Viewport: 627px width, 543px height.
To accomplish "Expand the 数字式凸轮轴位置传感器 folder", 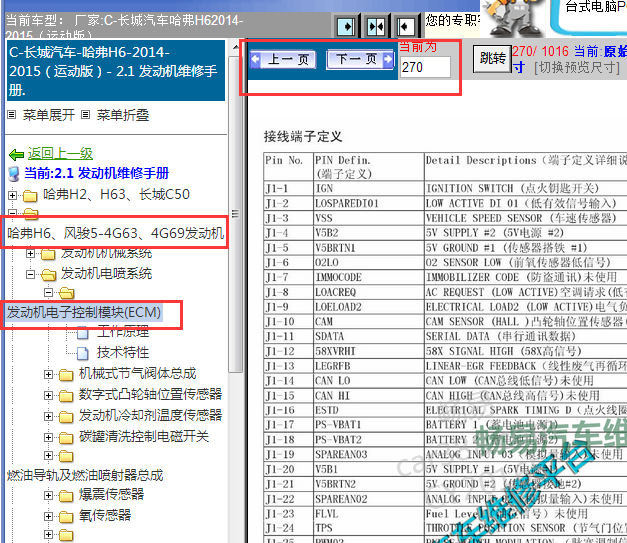I will 48,395.
